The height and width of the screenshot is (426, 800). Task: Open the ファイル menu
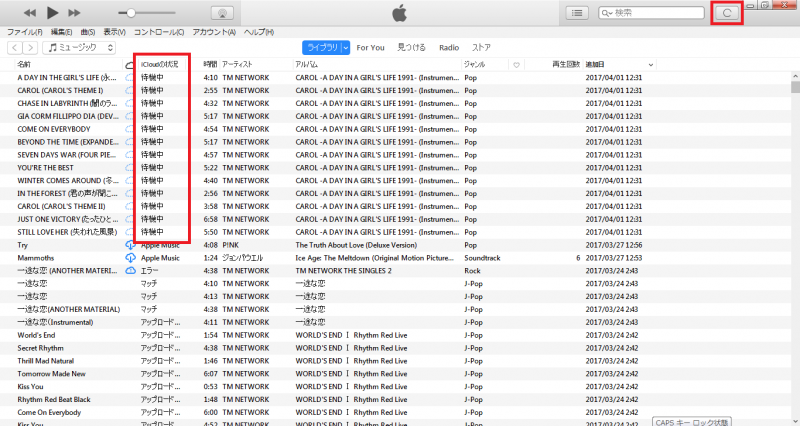click(x=24, y=32)
